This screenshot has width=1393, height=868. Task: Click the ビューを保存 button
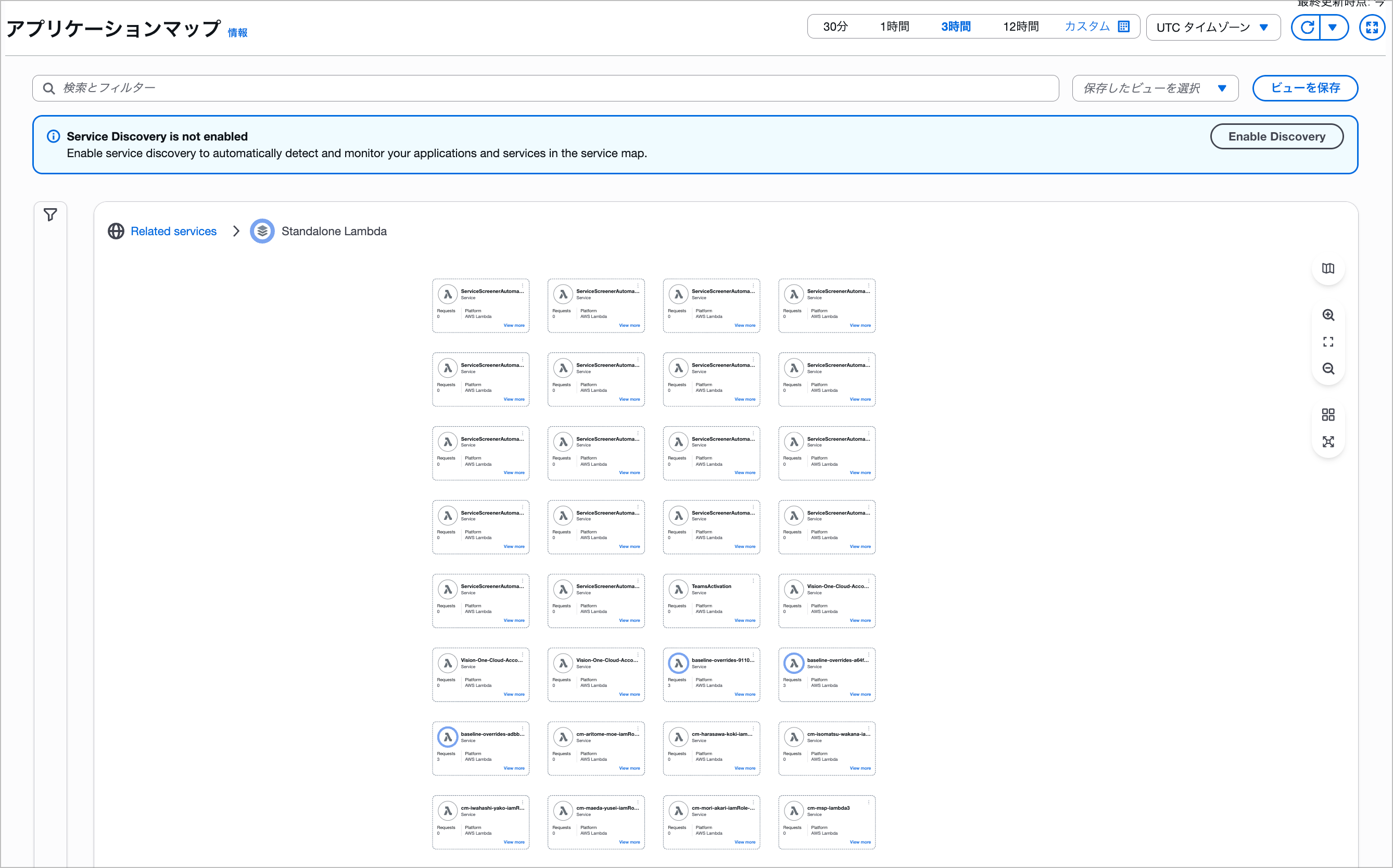point(1305,88)
